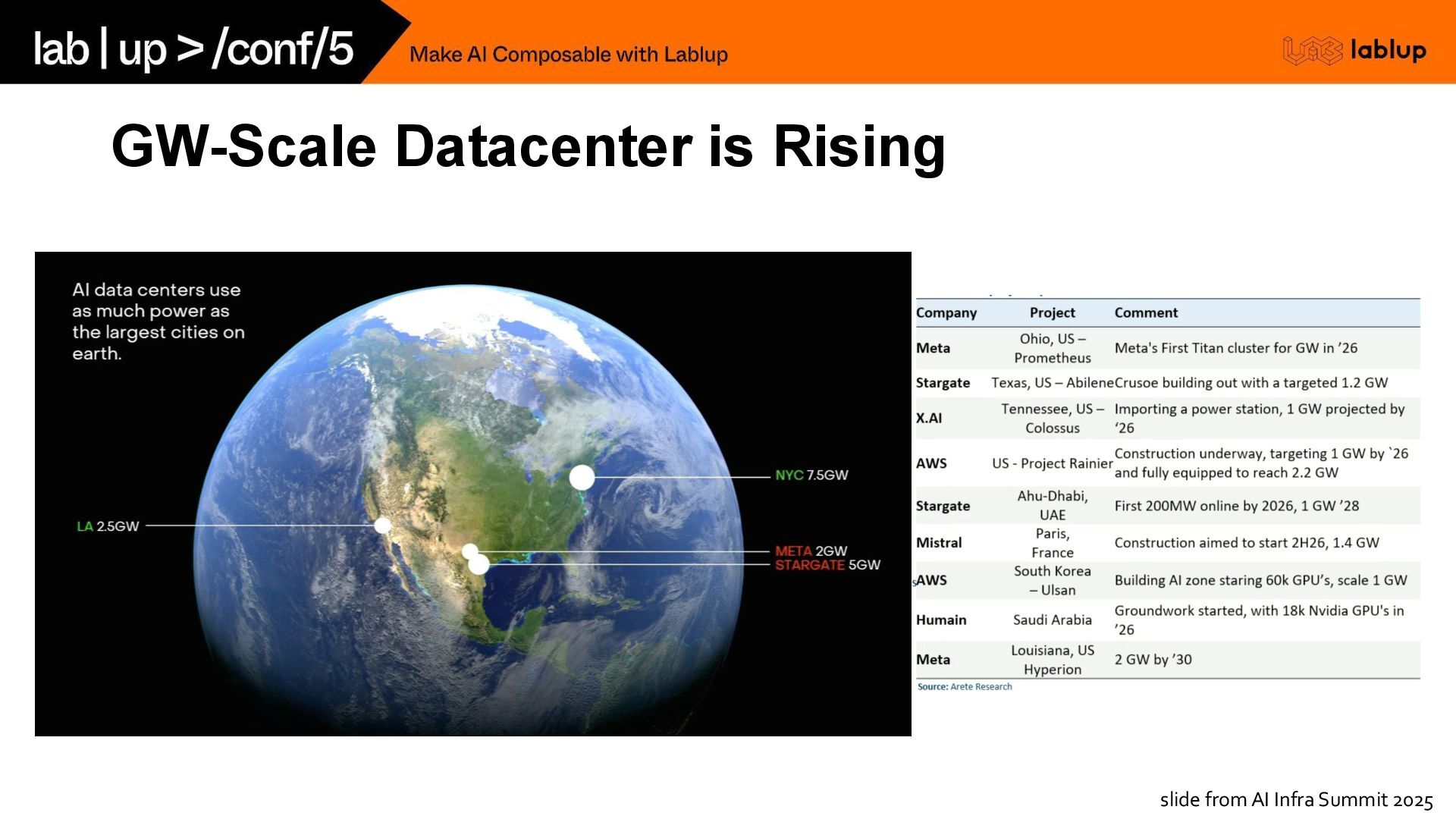The height and width of the screenshot is (819, 1456).
Task: Click the Meta white marker on globe
Action: click(x=470, y=551)
